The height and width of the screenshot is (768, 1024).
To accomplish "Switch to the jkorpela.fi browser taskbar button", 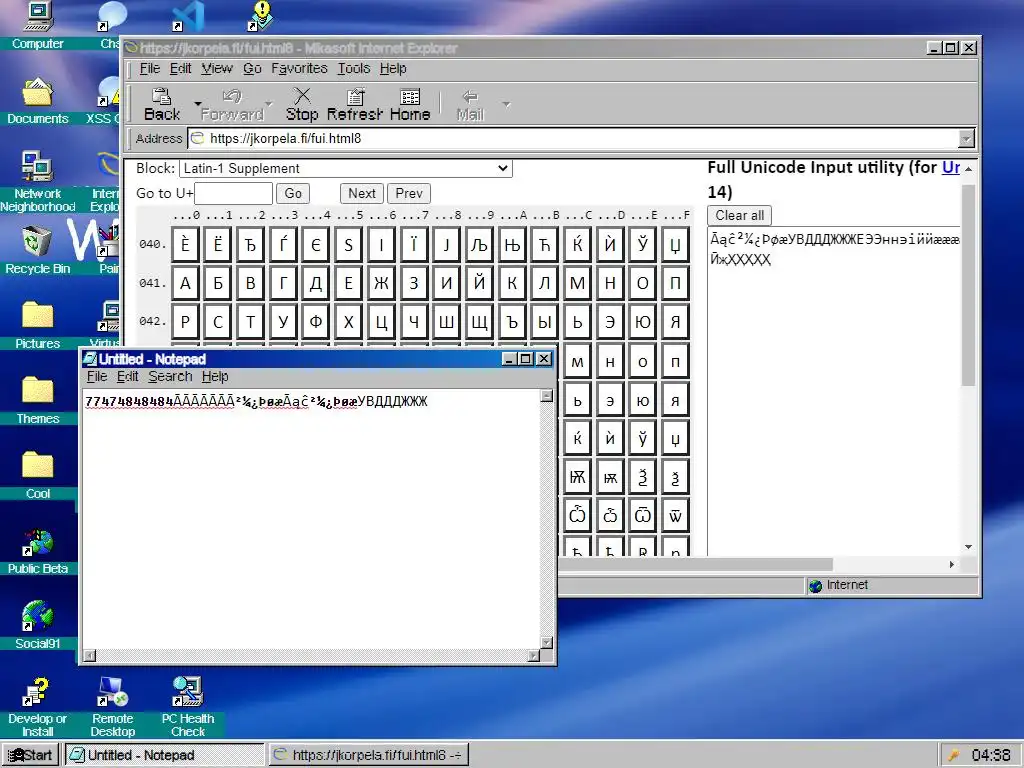I will point(368,755).
